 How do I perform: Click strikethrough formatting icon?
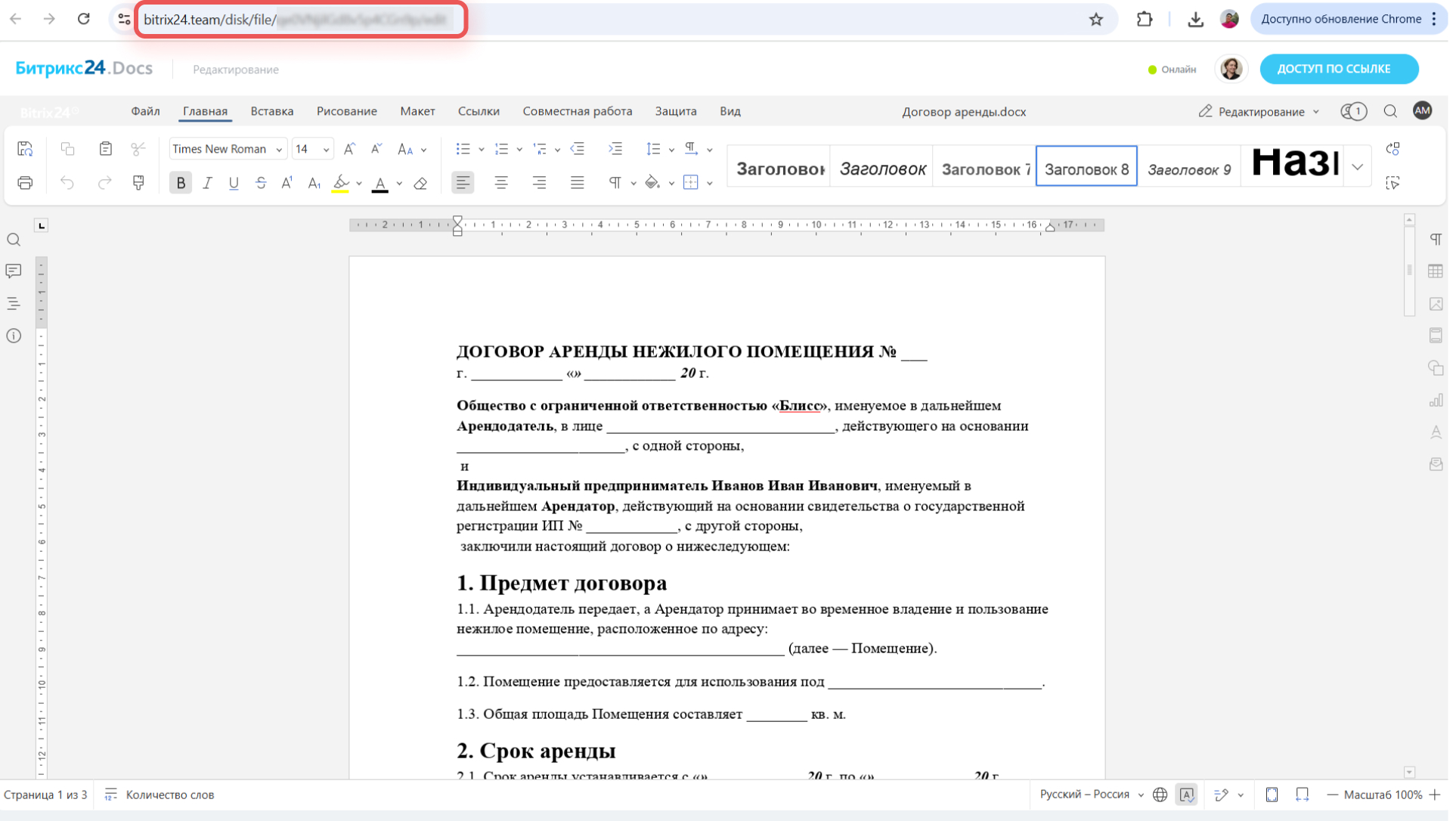[261, 183]
